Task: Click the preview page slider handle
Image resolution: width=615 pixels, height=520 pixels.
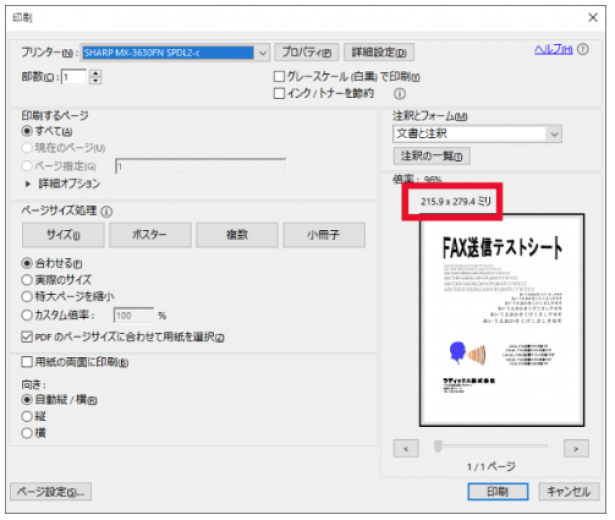Action: (438, 446)
